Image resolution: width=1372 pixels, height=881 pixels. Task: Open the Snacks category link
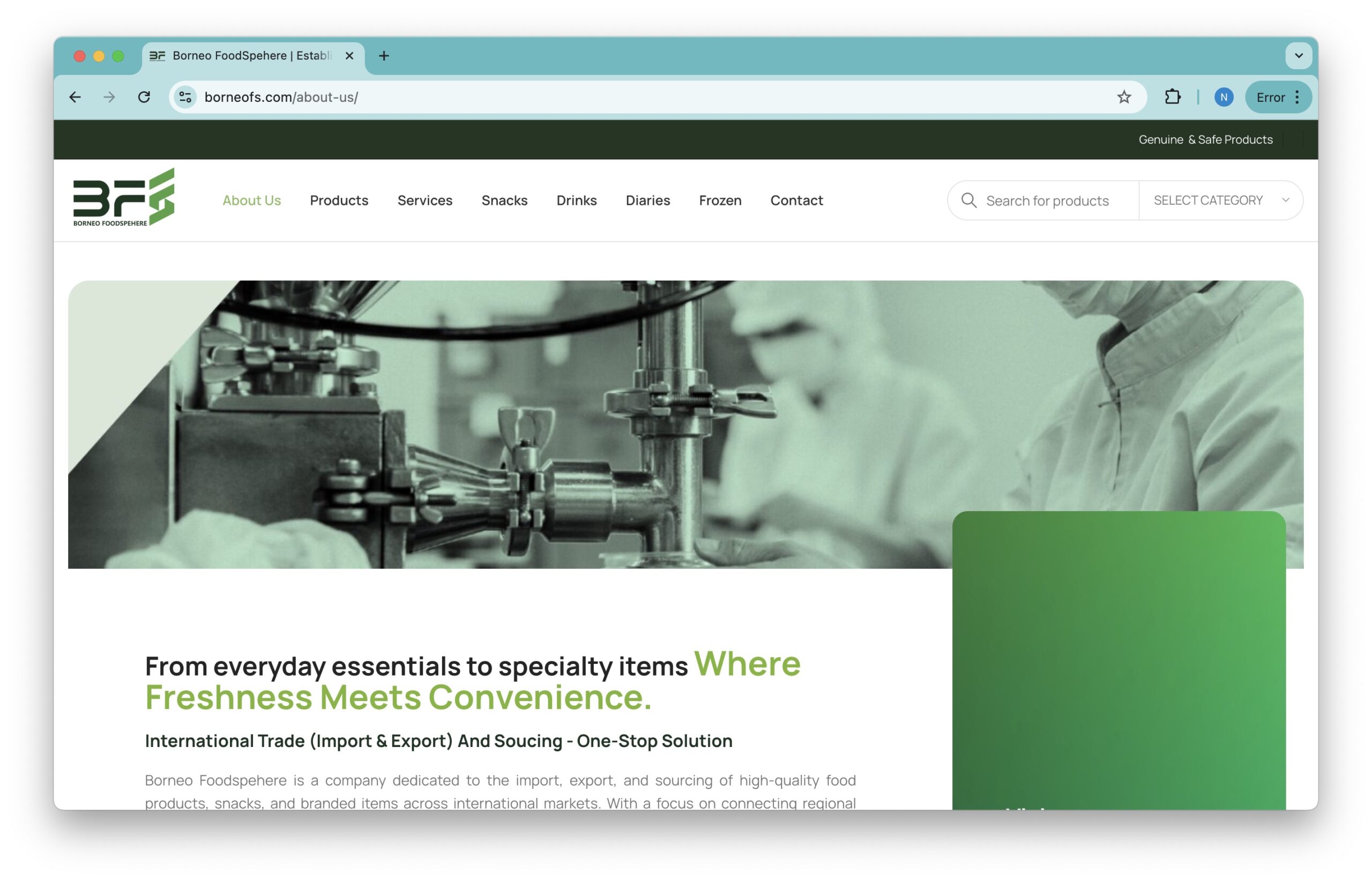point(504,200)
